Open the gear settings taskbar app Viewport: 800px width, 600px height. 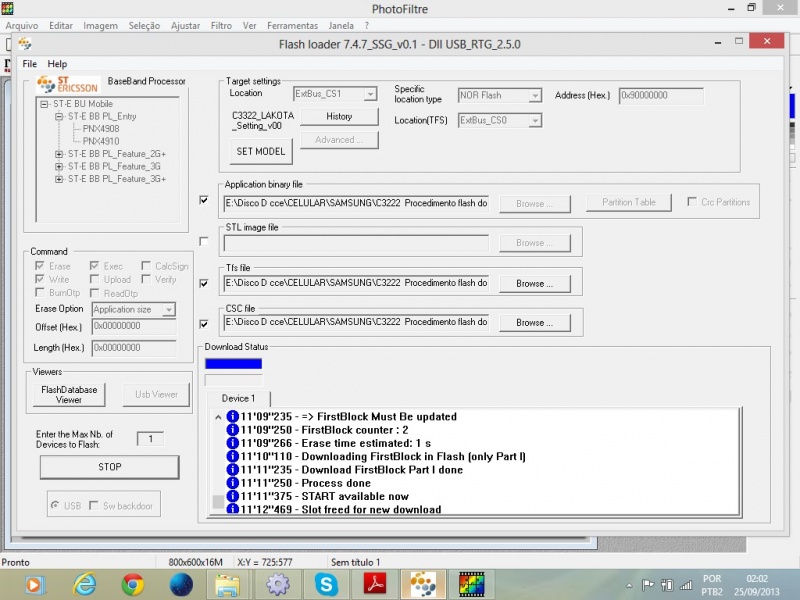[x=278, y=584]
